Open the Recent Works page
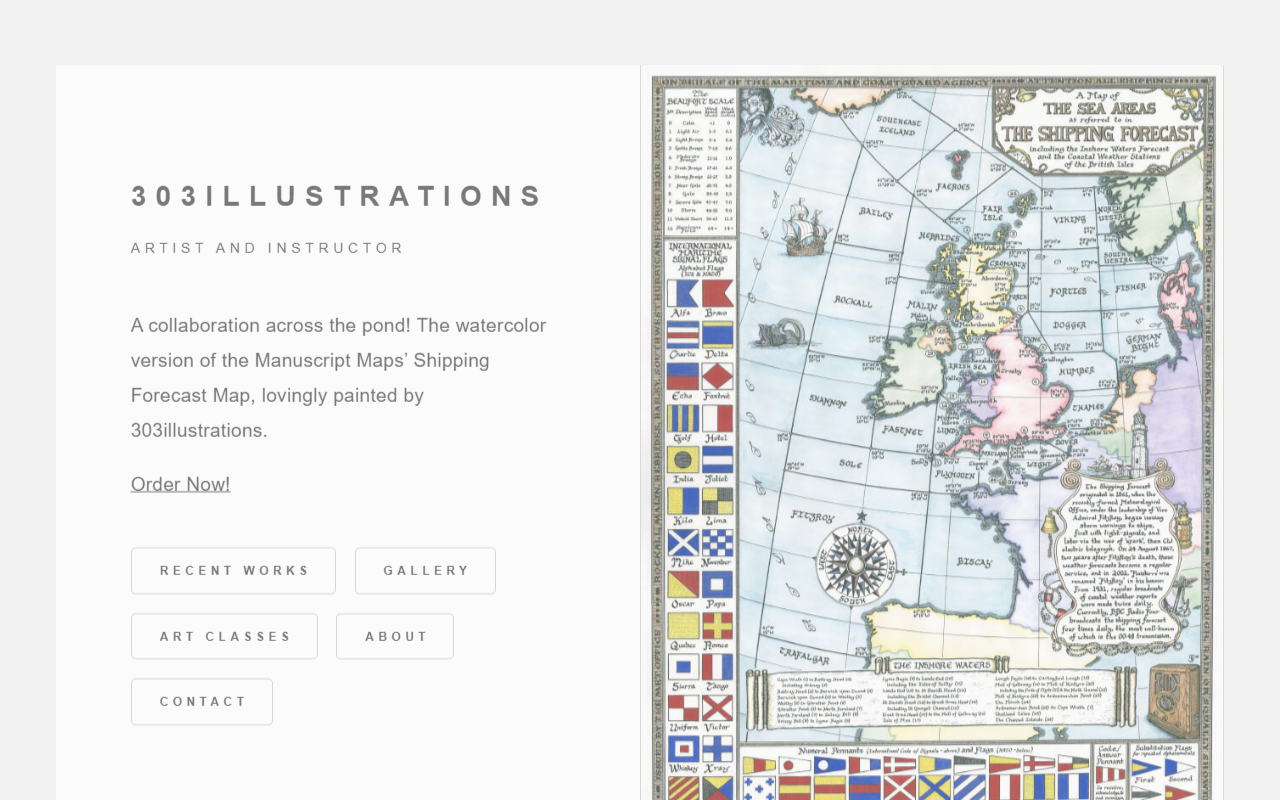 pos(233,570)
